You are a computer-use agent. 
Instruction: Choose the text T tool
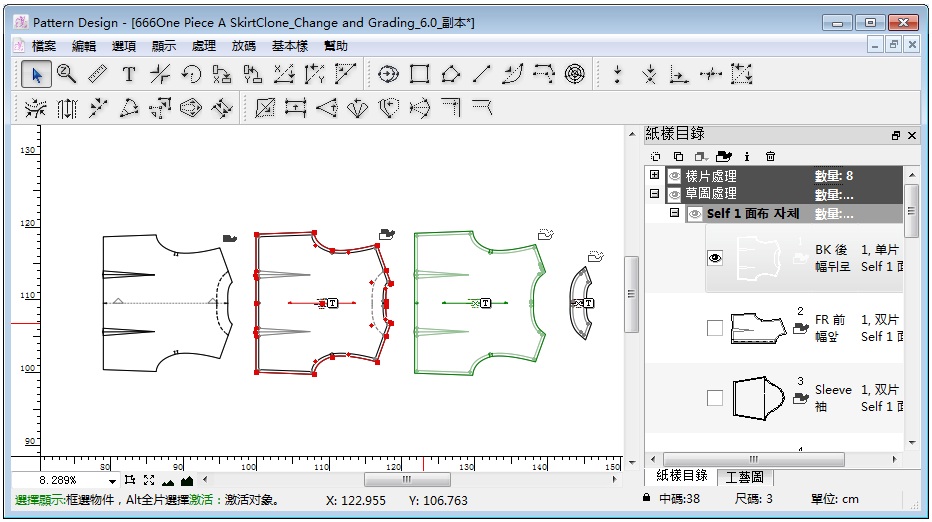pyautogui.click(x=129, y=74)
